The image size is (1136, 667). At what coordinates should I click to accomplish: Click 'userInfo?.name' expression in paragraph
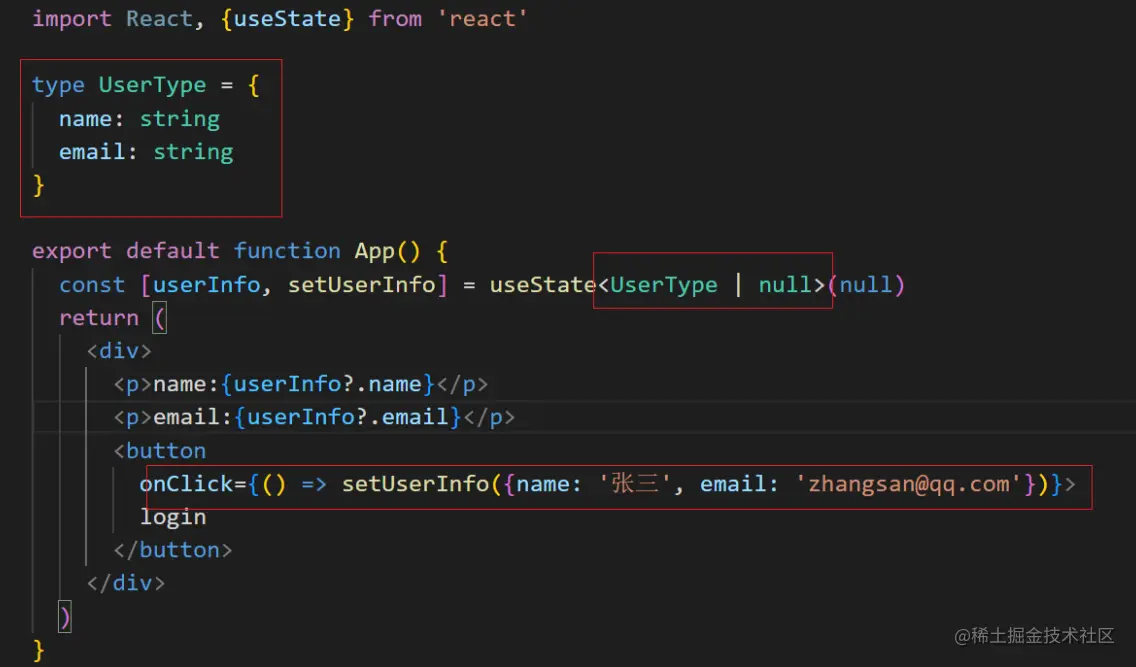(327, 384)
